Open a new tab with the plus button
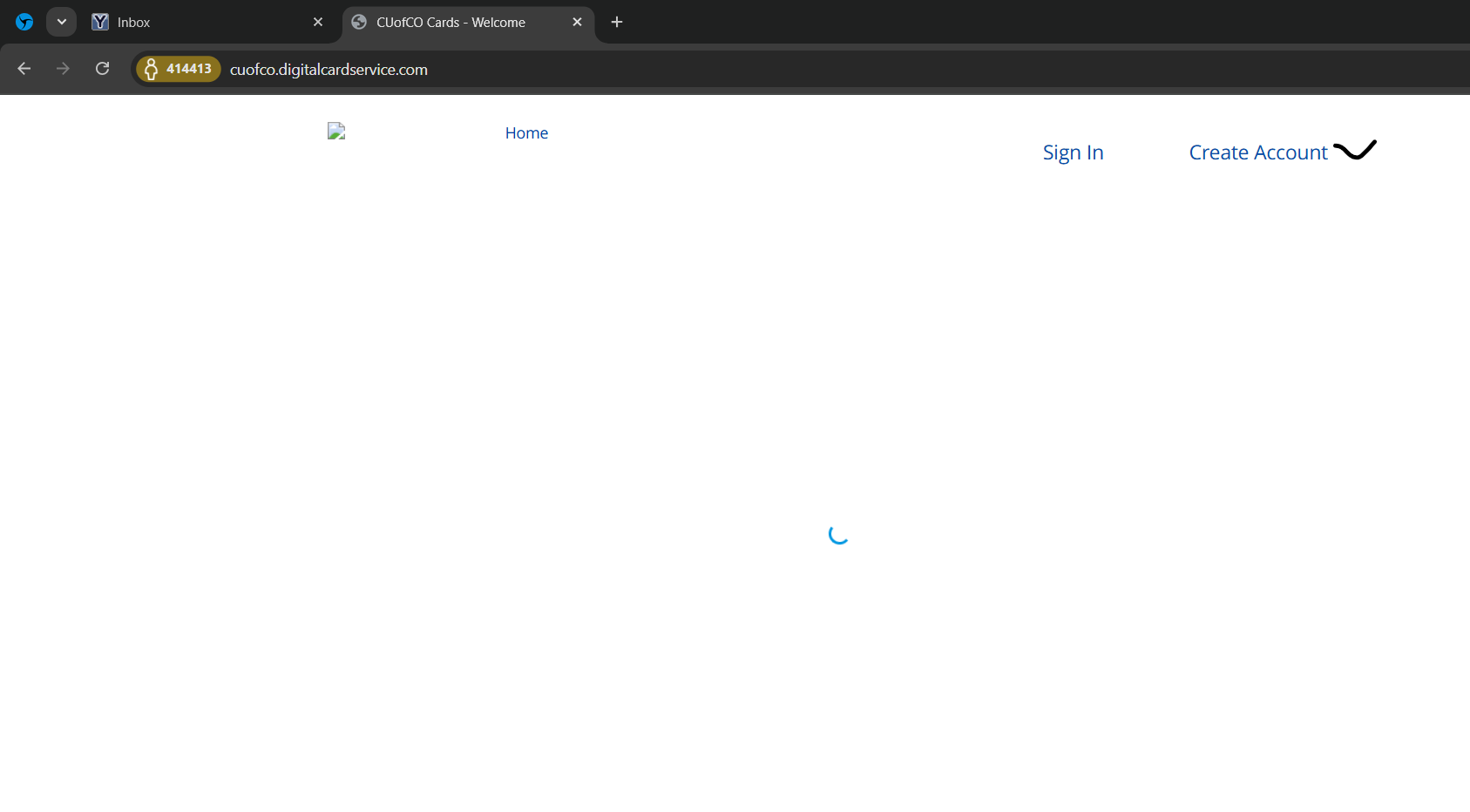This screenshot has width=1470, height=812. [x=617, y=22]
